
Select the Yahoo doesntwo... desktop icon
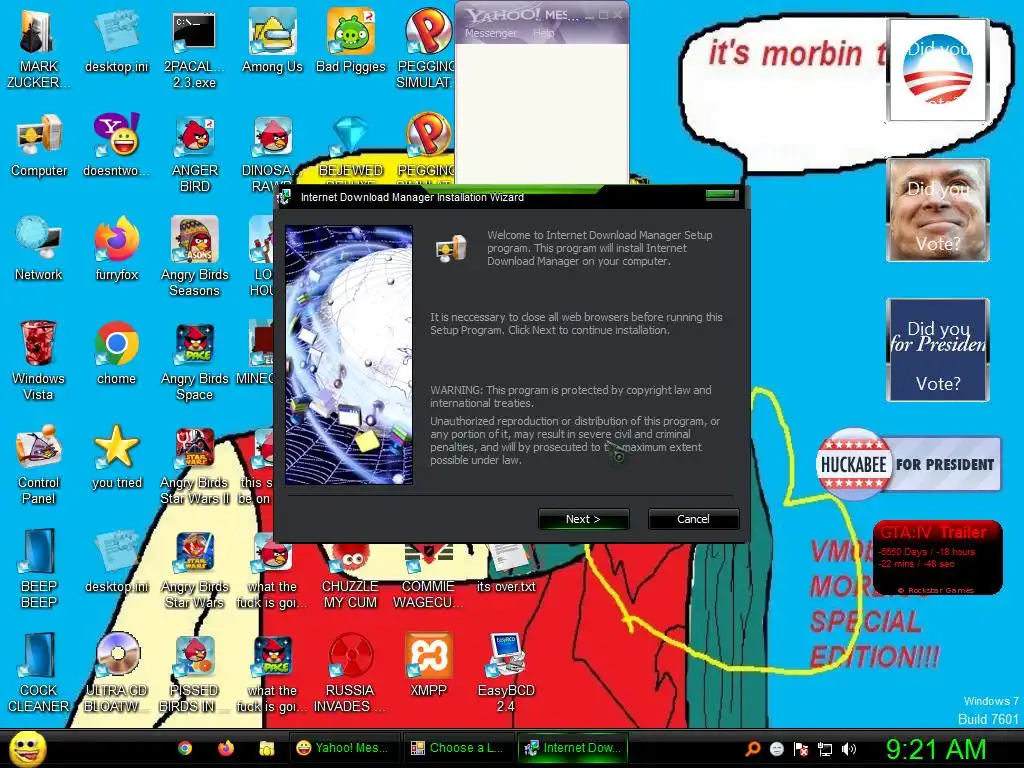[116, 145]
